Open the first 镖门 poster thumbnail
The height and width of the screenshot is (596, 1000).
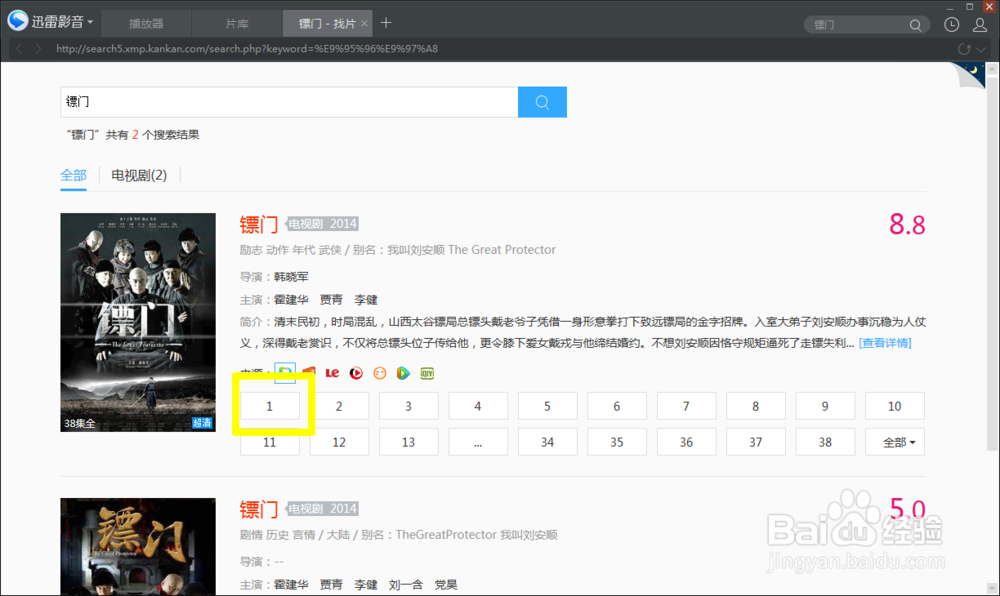138,323
